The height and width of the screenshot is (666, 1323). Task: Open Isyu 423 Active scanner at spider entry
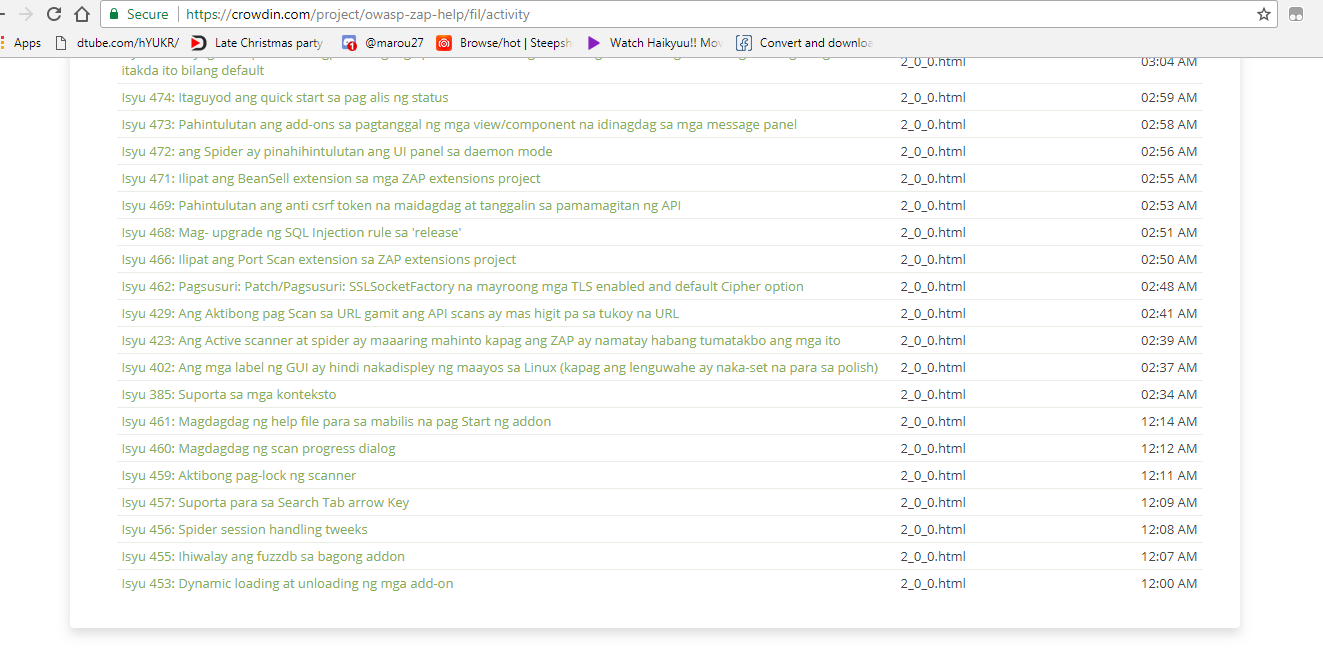481,341
